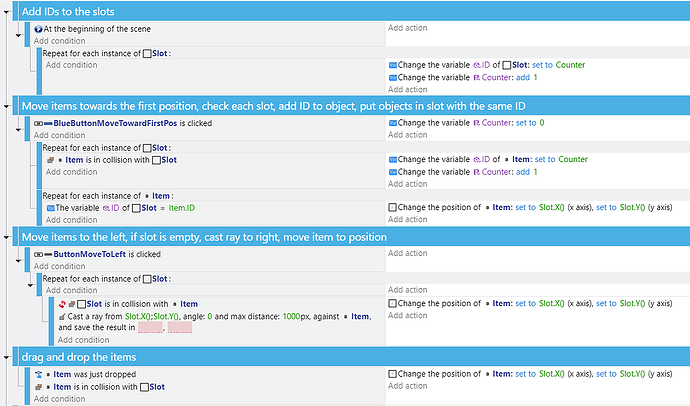Click the red inverted-condition icon in the collision condition
Viewport: 690px width, 406px height.
(x=64, y=304)
